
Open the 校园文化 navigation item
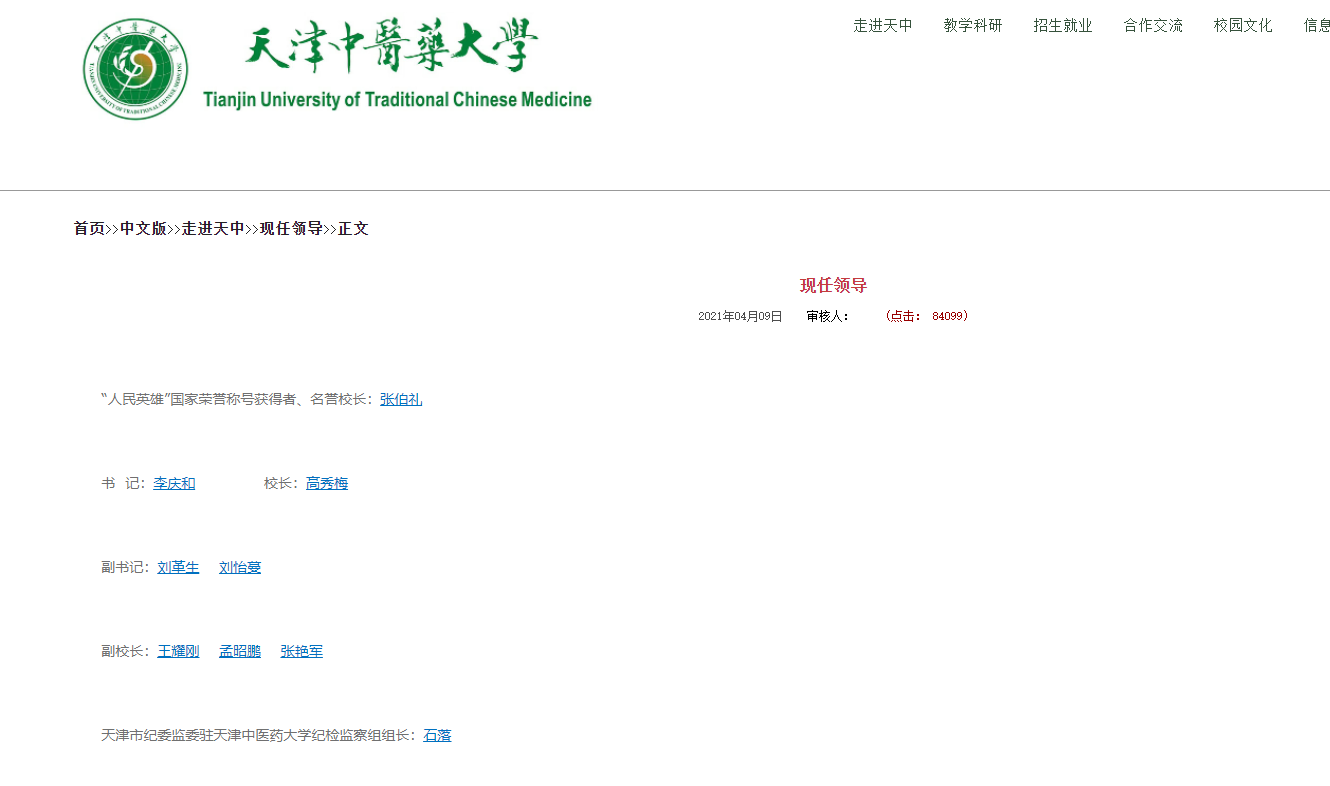point(1242,26)
